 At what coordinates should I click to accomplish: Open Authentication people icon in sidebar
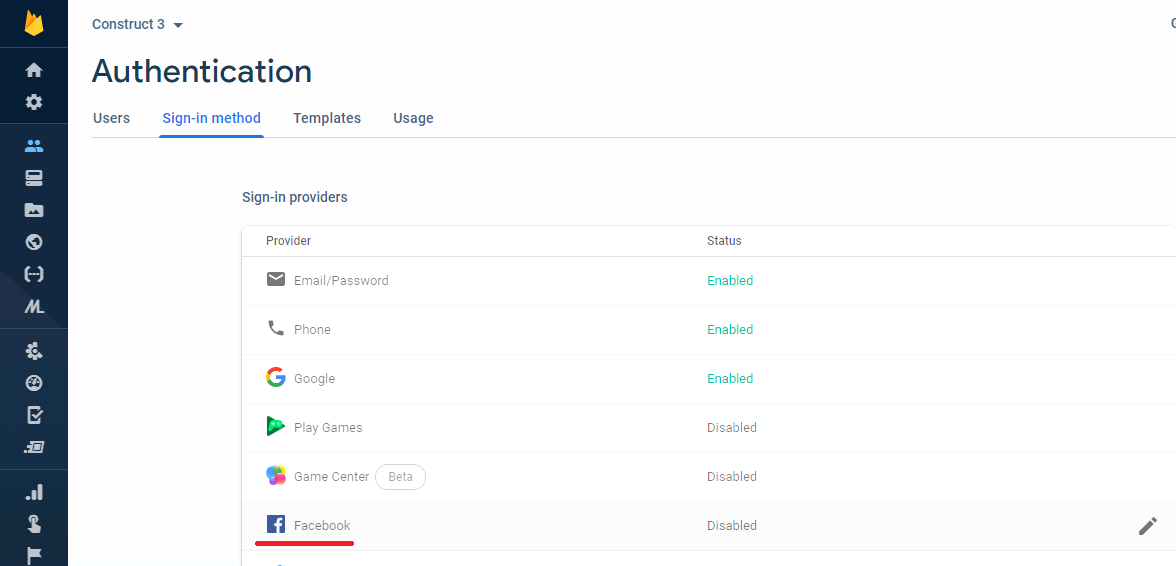tap(34, 146)
